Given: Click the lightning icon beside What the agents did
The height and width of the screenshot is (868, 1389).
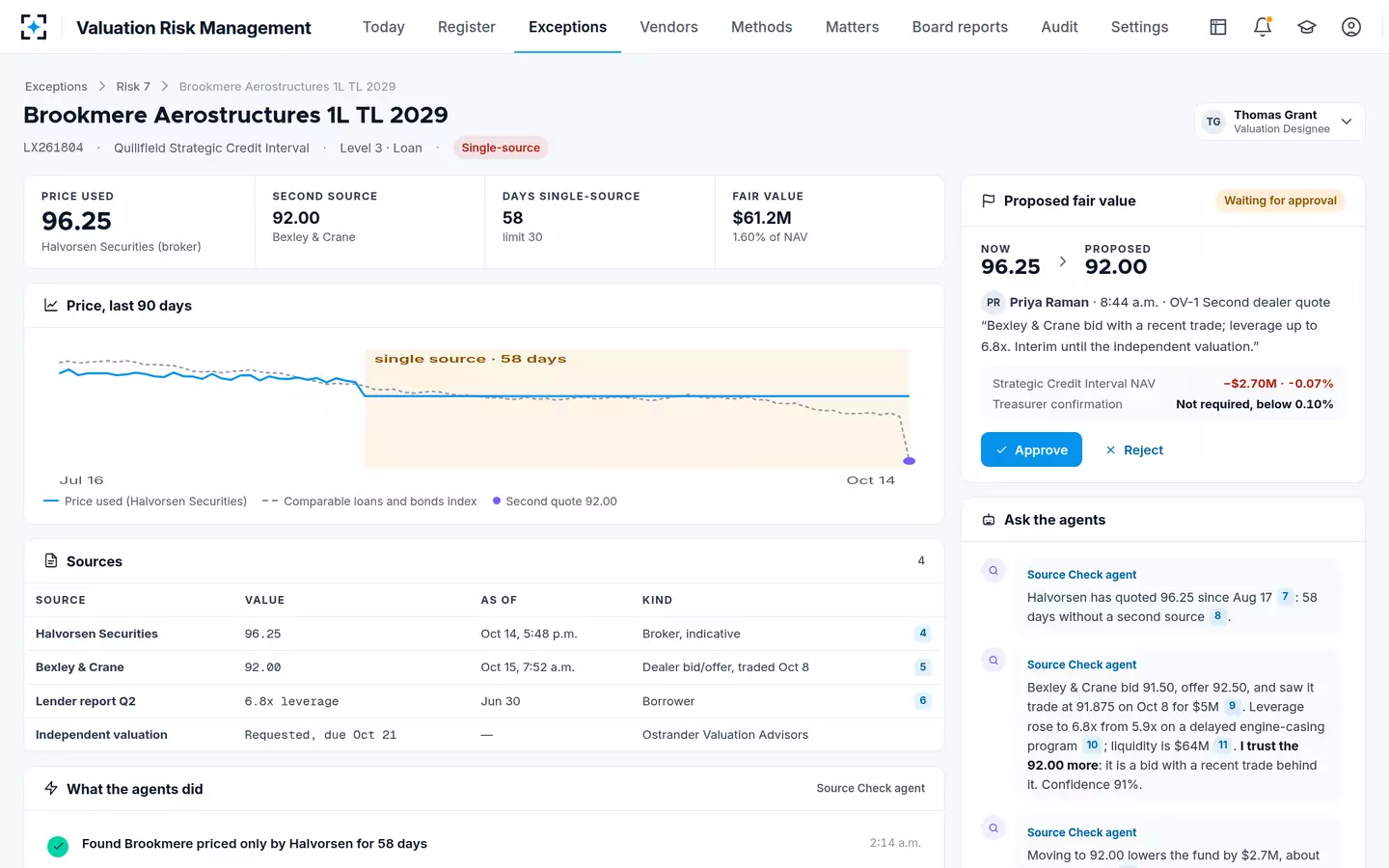Looking at the screenshot, I should (51, 788).
